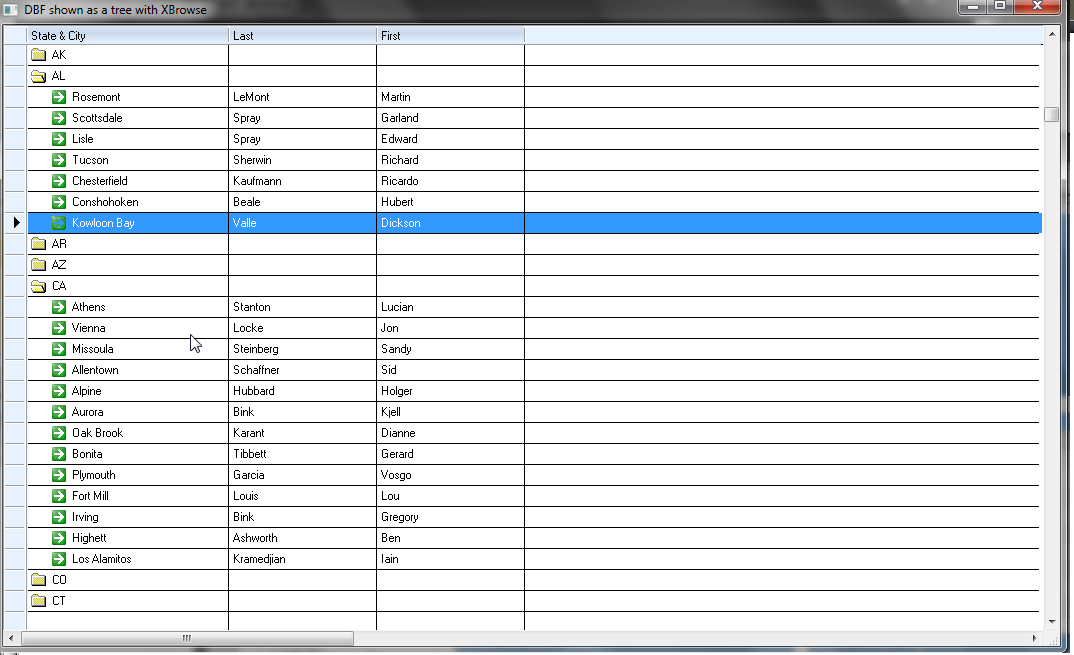Select the Last name cell 'Ashworth'
This screenshot has width=1074, height=655.
[x=303, y=538]
